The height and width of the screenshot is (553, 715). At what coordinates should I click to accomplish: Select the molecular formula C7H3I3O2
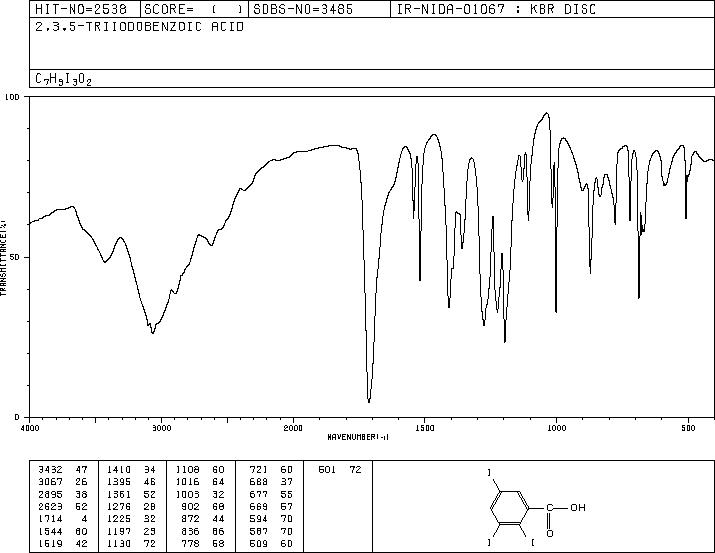click(x=63, y=79)
